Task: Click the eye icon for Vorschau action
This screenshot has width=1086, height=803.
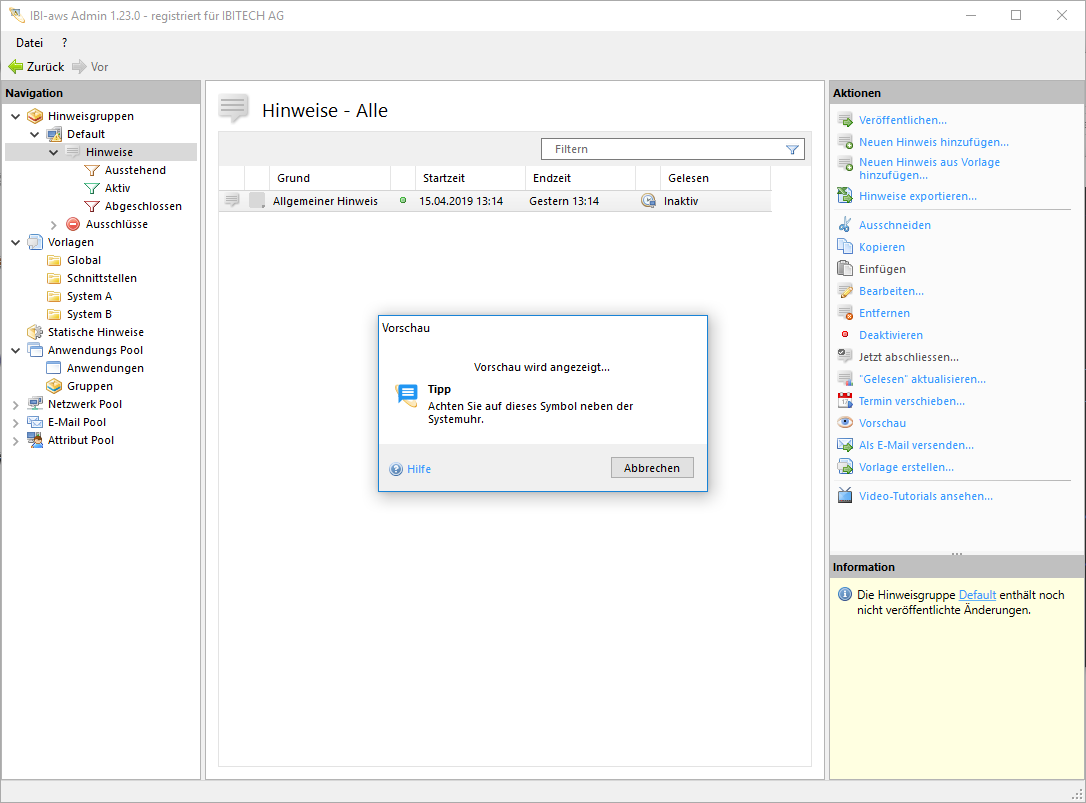Action: coord(845,423)
